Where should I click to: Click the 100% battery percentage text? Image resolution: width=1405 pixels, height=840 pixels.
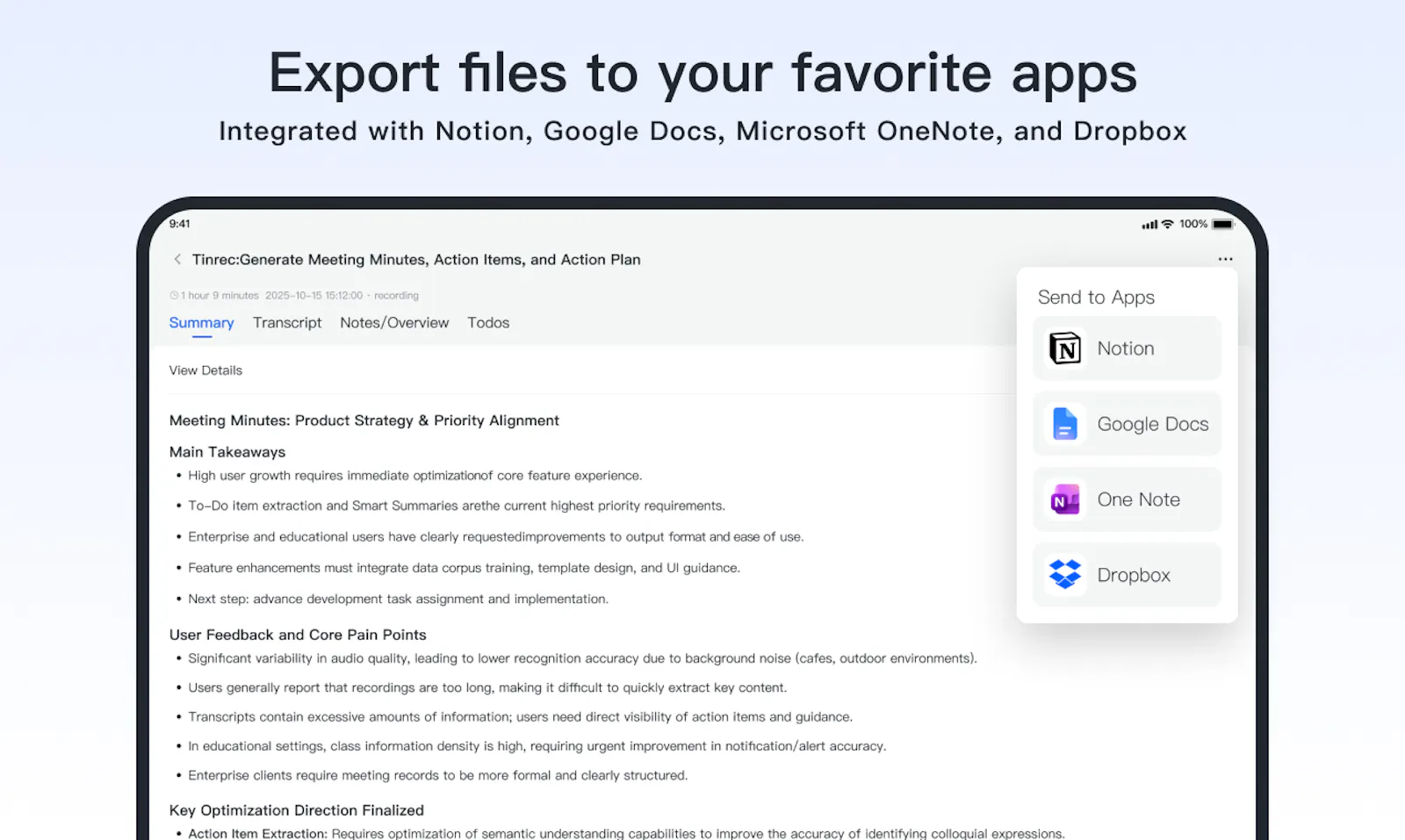pos(1193,225)
